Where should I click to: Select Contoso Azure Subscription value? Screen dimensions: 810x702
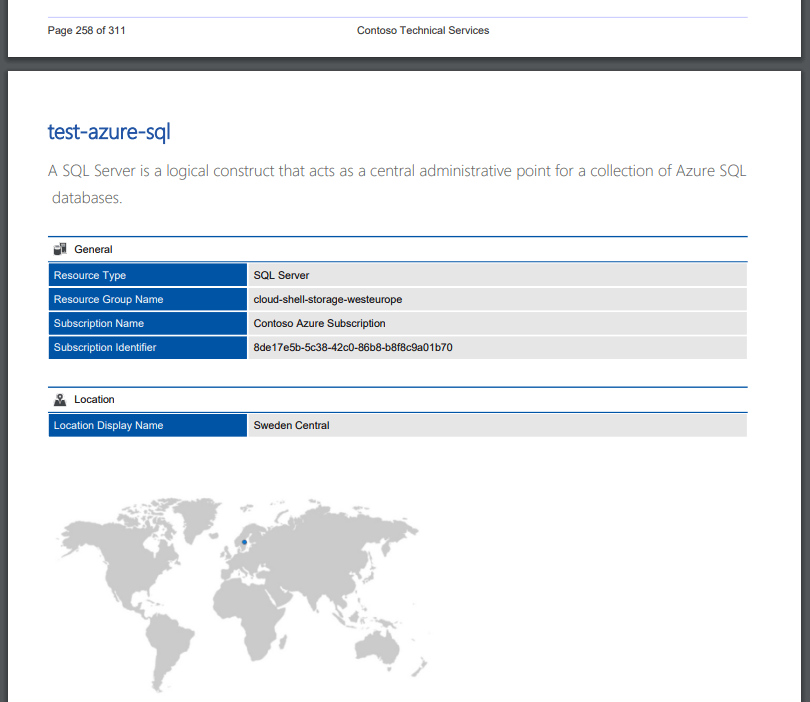coord(319,323)
